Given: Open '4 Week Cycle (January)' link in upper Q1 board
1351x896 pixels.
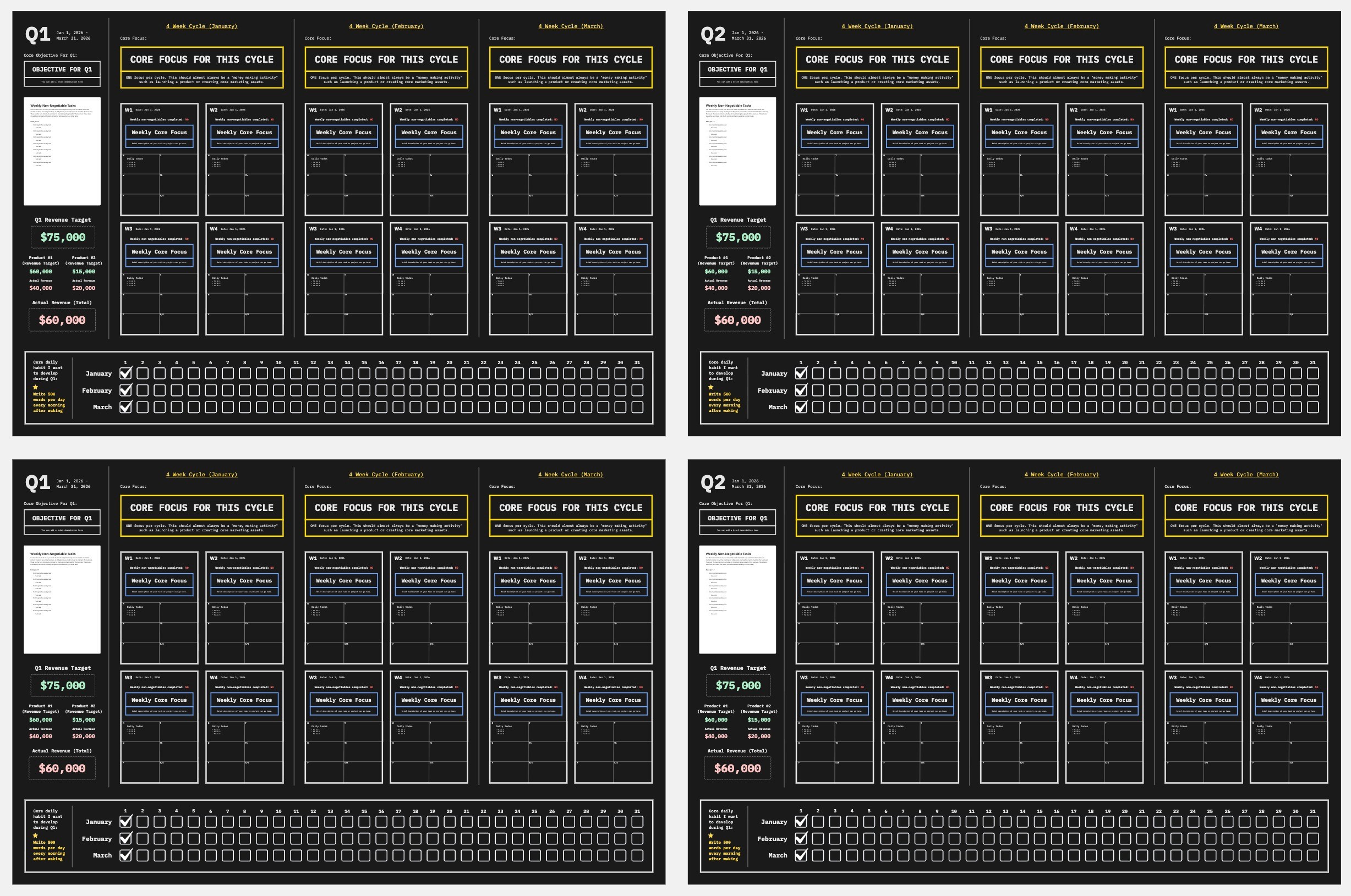Looking at the screenshot, I should click(x=201, y=26).
